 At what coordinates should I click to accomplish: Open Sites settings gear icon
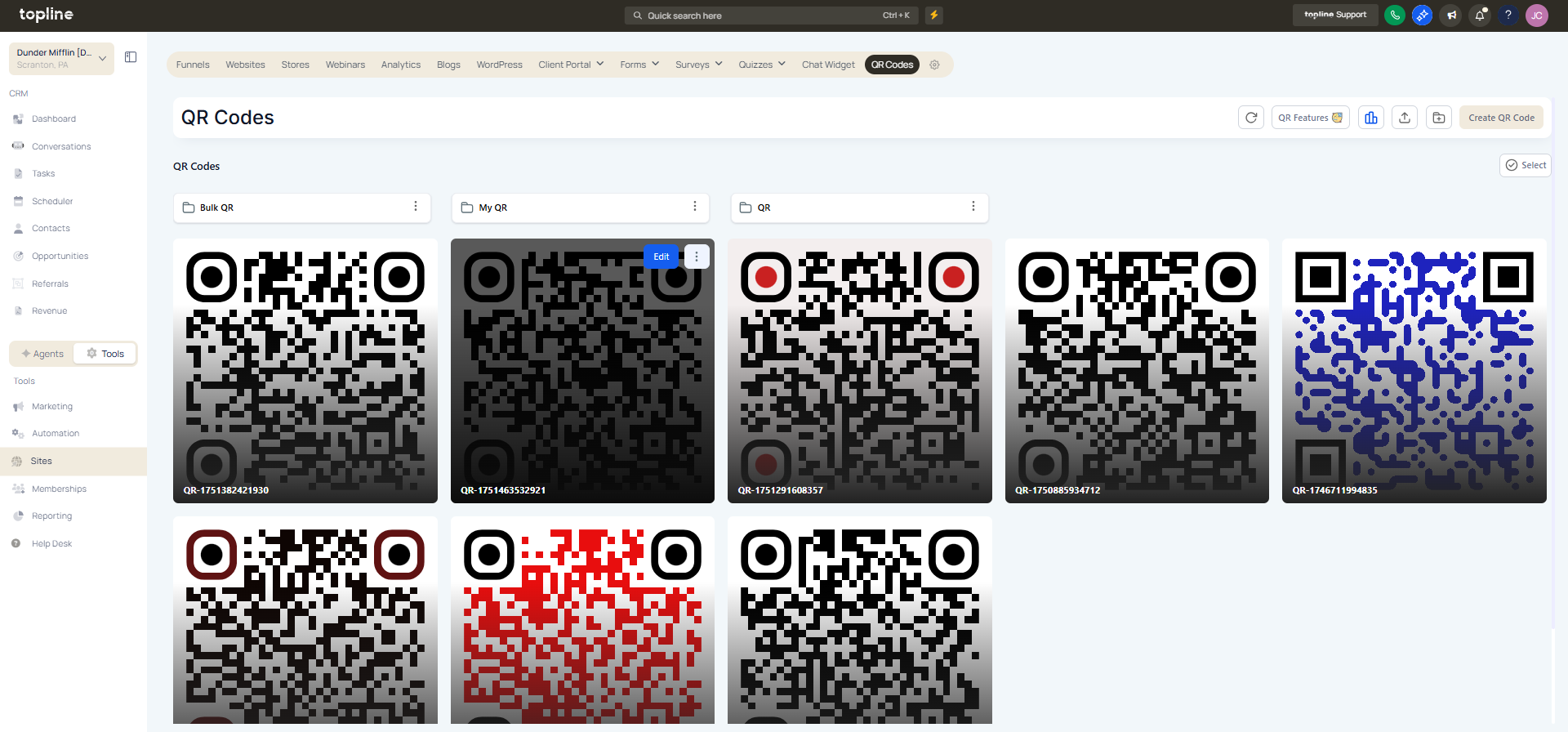935,65
